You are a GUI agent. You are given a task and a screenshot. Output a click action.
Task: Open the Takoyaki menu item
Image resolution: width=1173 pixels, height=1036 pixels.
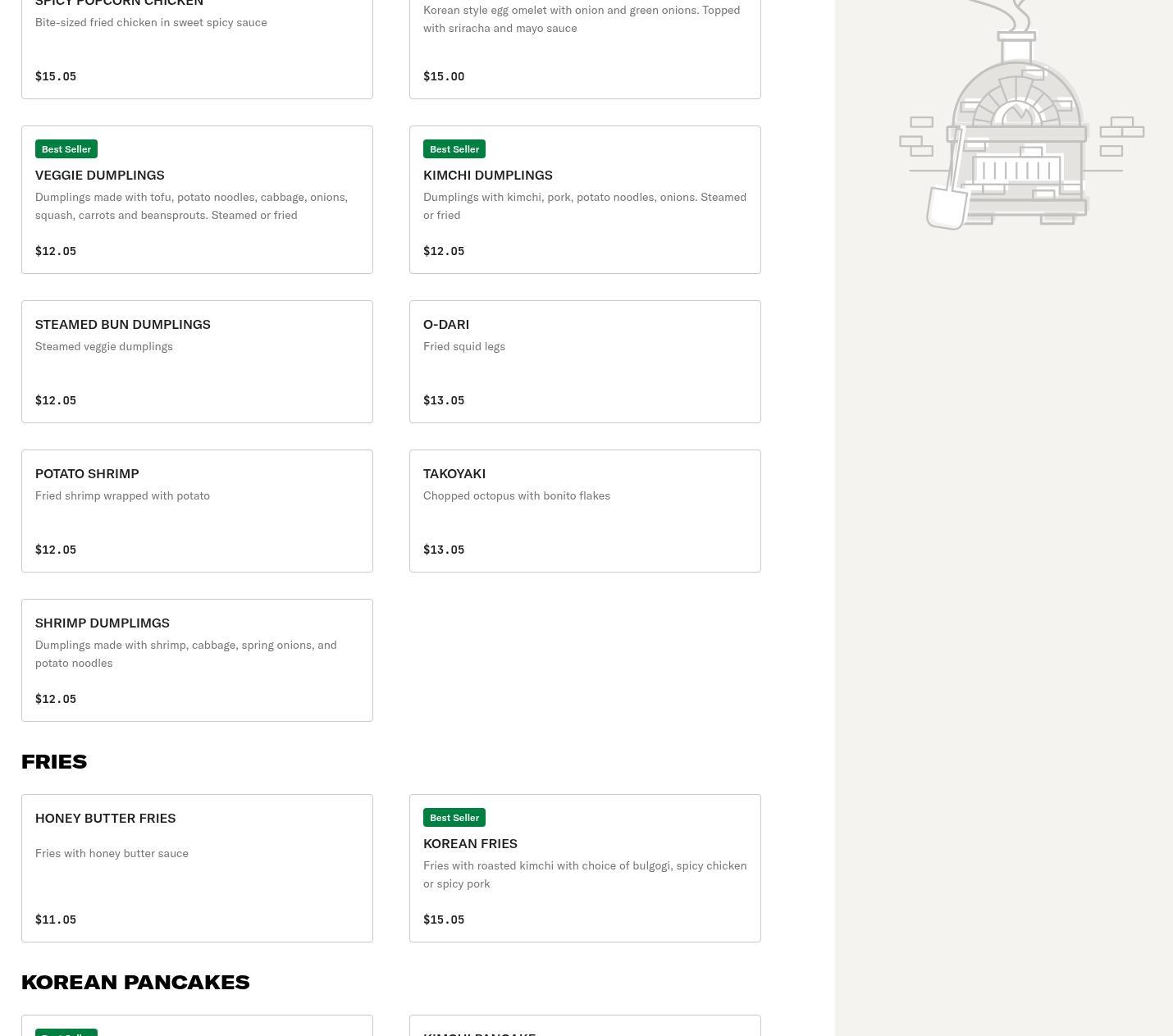(x=584, y=510)
